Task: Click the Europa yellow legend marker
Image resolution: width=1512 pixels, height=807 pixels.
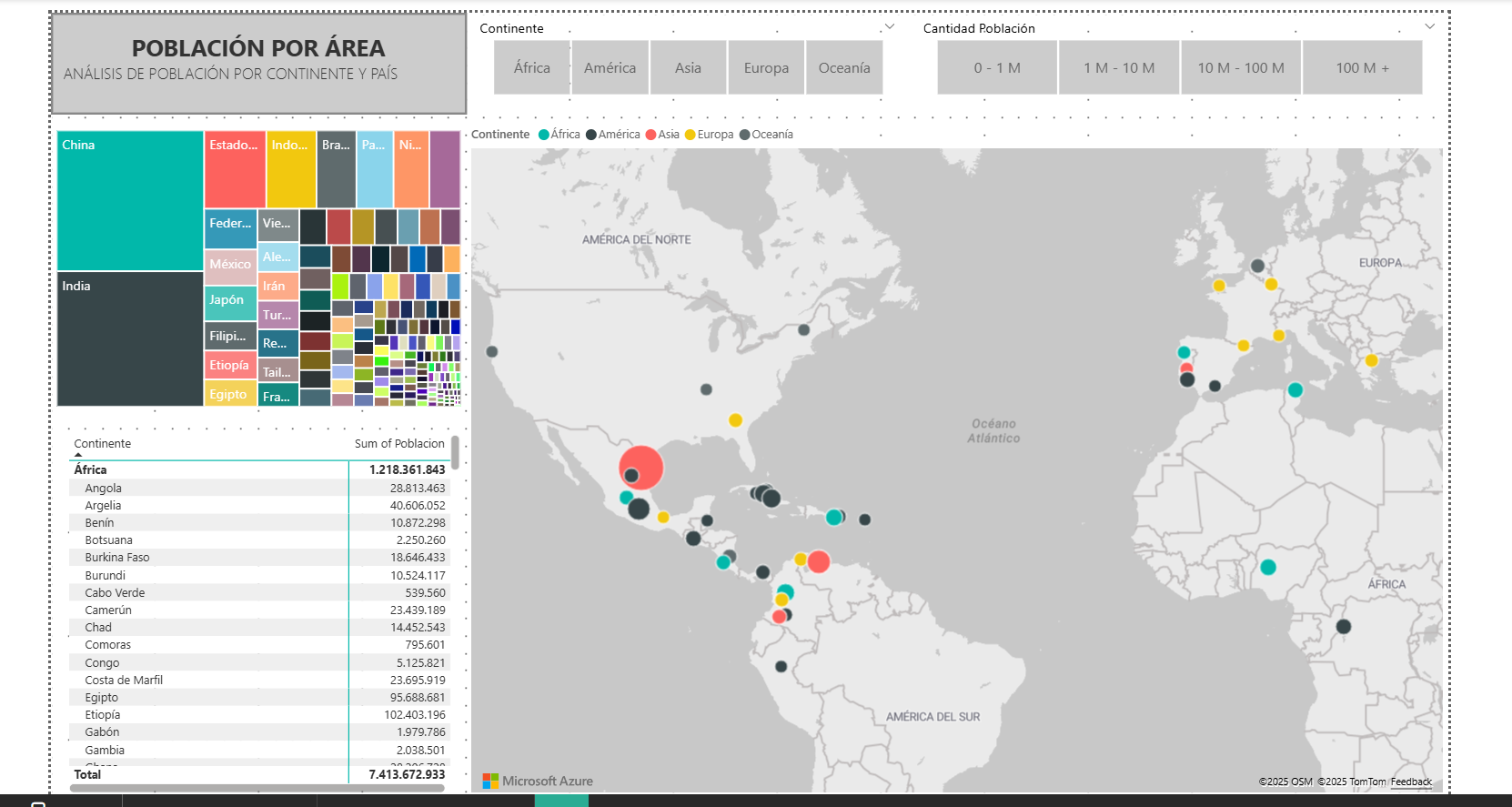Action: [690, 135]
